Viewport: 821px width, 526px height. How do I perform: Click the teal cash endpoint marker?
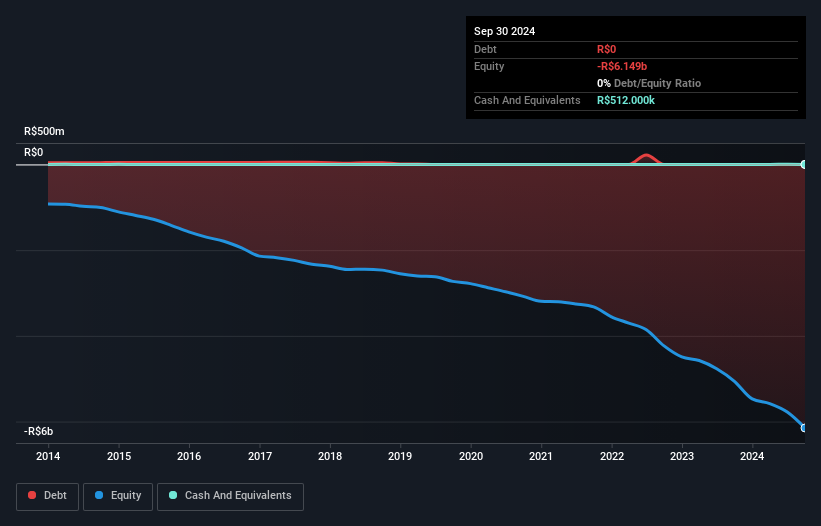click(804, 164)
